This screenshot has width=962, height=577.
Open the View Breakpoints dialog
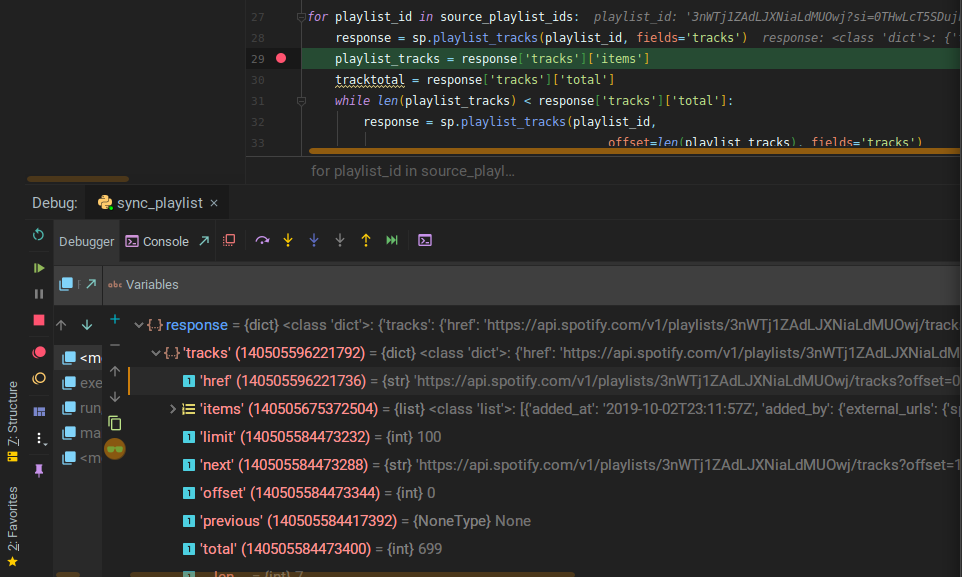(x=39, y=352)
